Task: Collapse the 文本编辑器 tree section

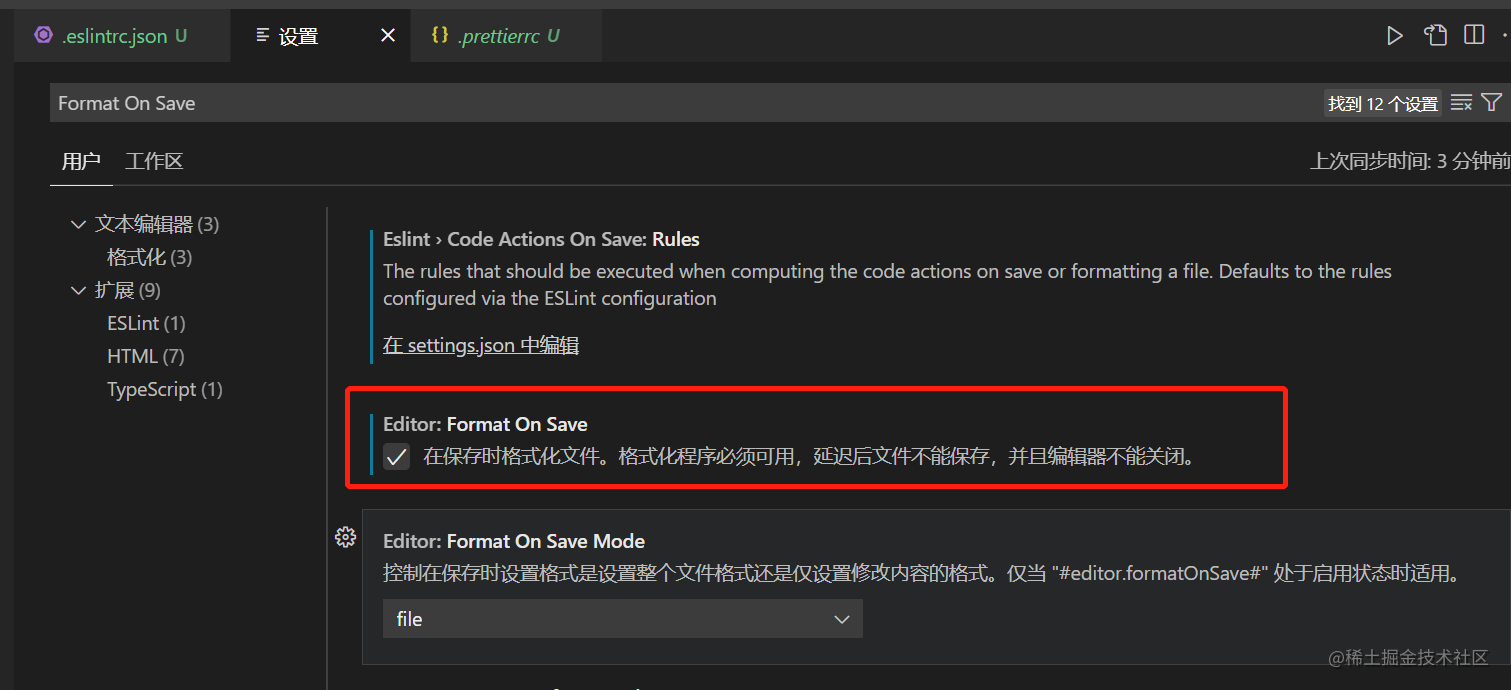Action: (x=79, y=225)
